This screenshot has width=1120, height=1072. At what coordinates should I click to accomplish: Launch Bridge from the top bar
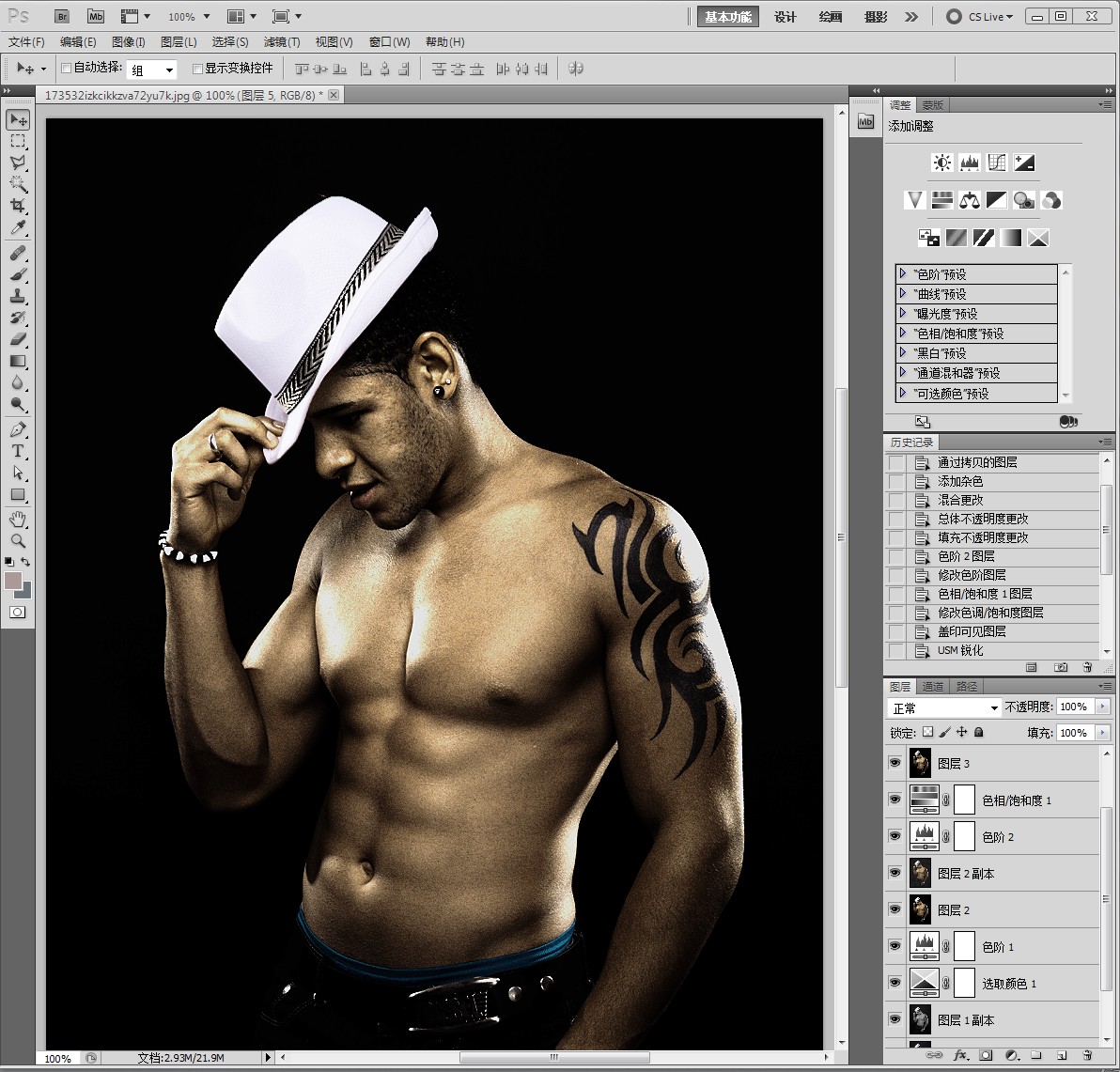coord(61,16)
